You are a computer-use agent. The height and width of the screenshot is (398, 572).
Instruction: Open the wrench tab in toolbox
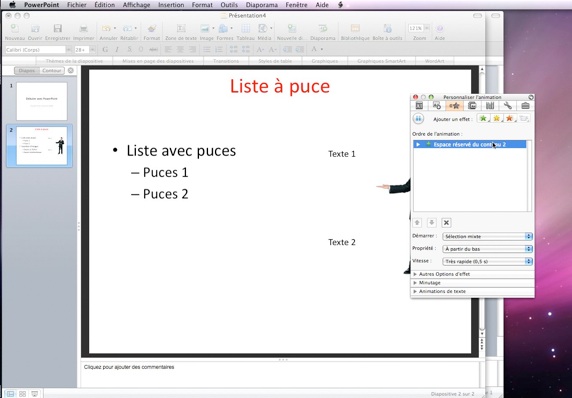click(507, 106)
